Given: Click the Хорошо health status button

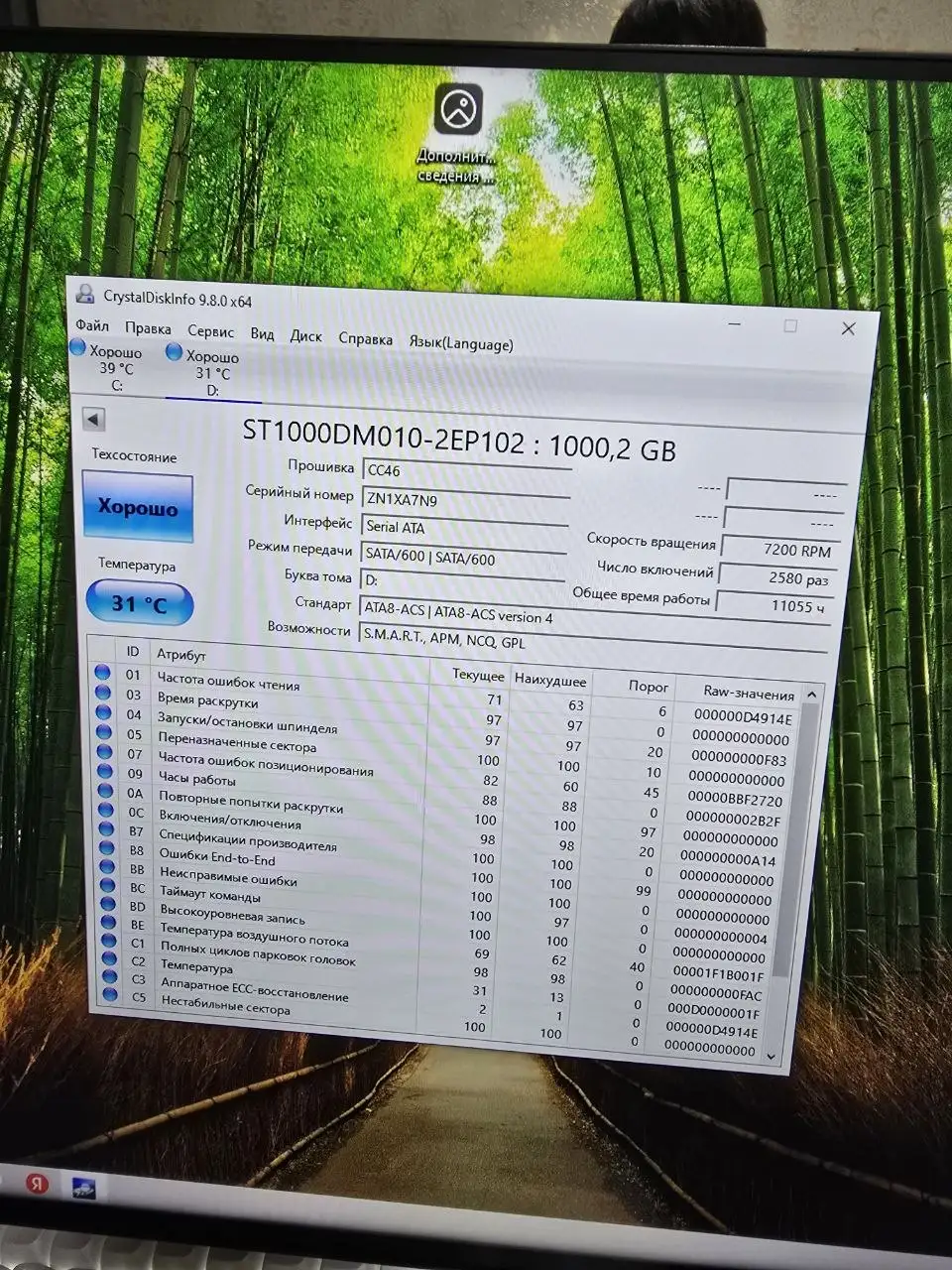Looking at the screenshot, I should [x=137, y=508].
